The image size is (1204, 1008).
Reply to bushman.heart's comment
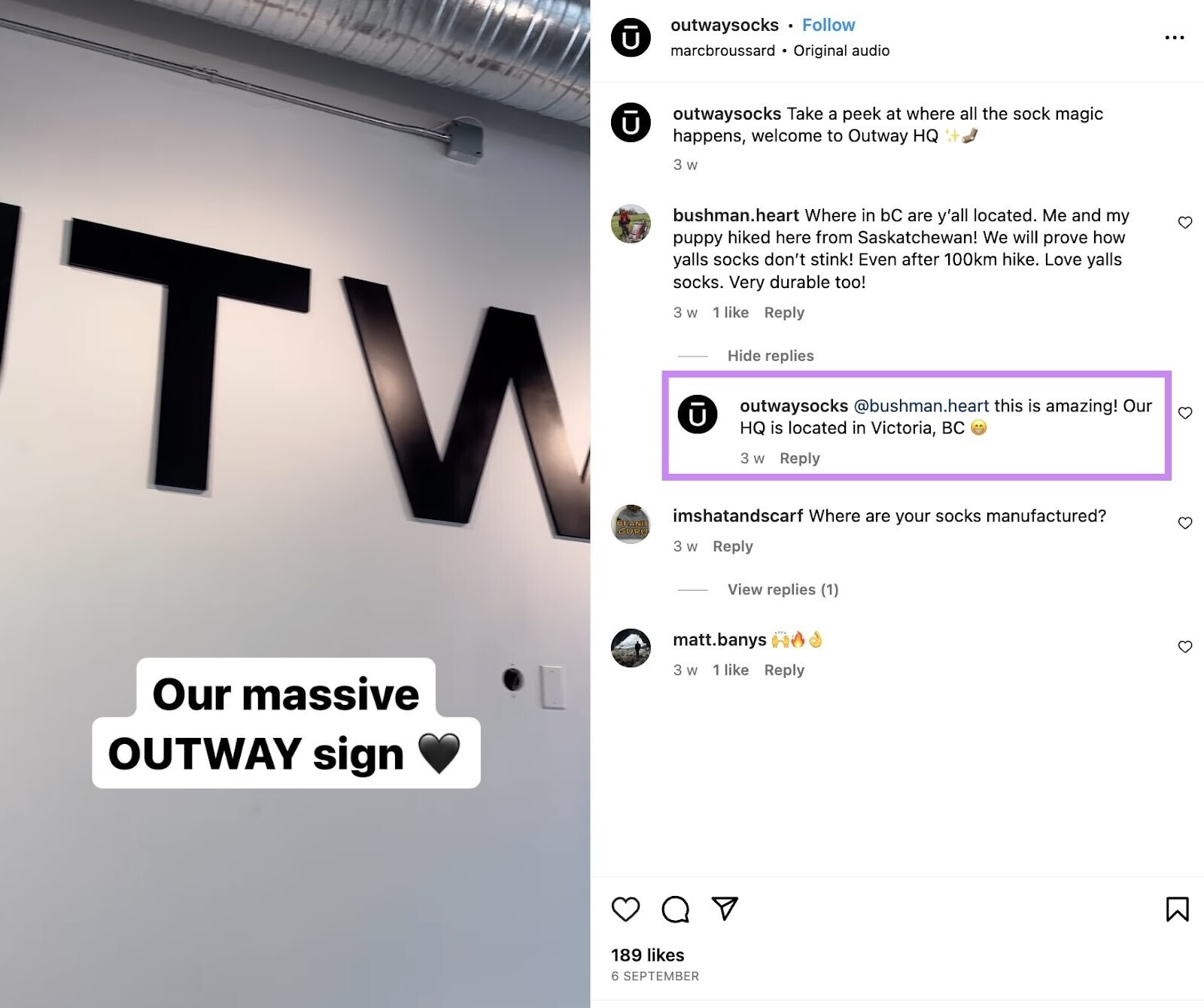[x=784, y=312]
